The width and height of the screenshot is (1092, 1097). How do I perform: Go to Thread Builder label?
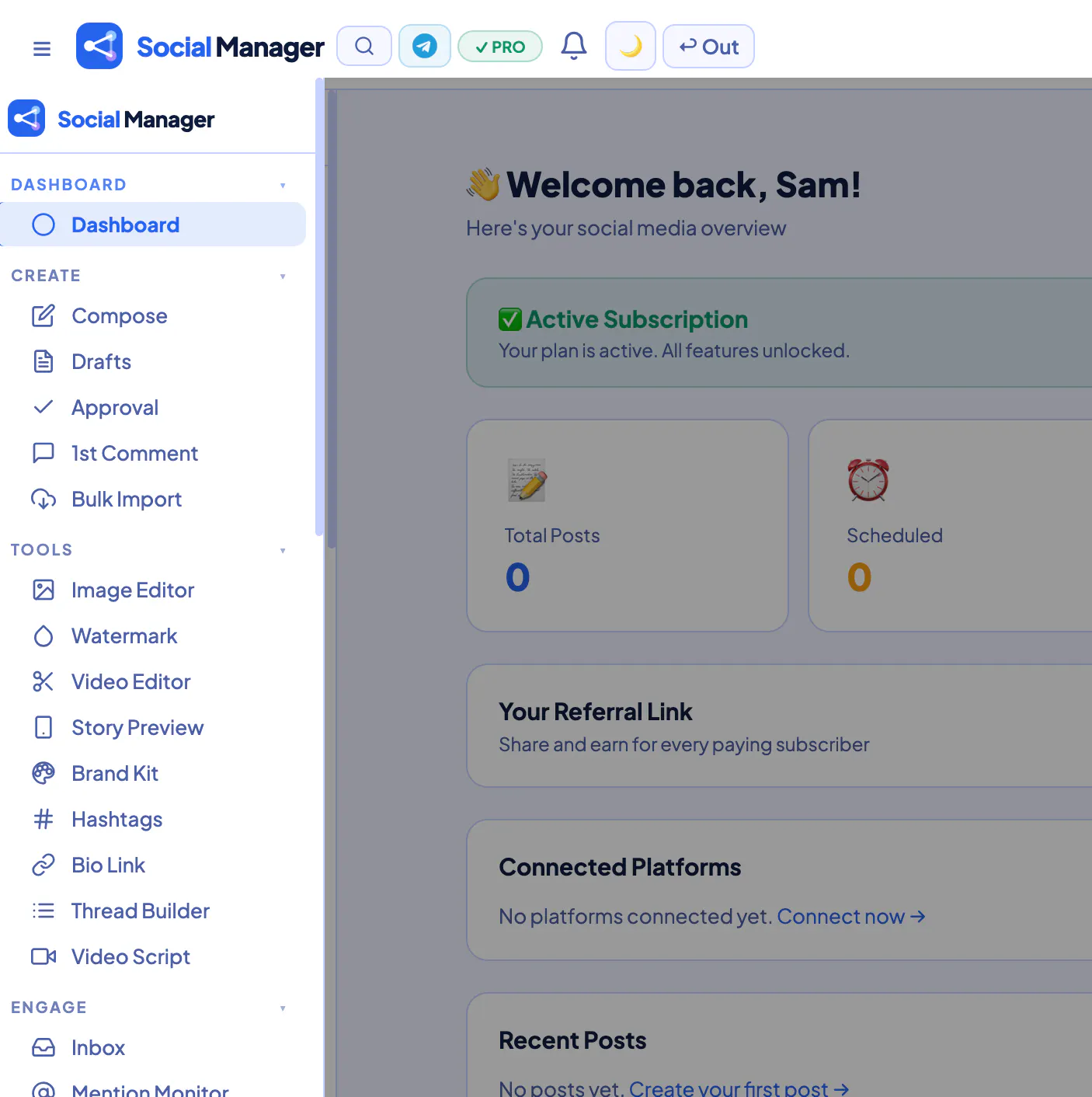click(x=141, y=911)
